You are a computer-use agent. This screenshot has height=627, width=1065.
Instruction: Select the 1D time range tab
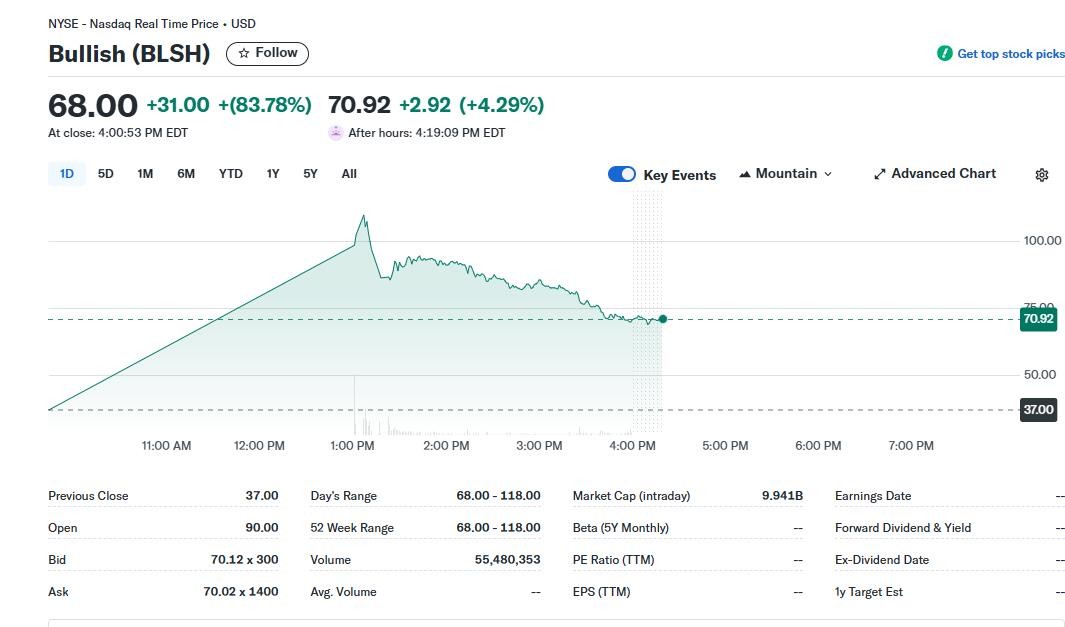[67, 174]
